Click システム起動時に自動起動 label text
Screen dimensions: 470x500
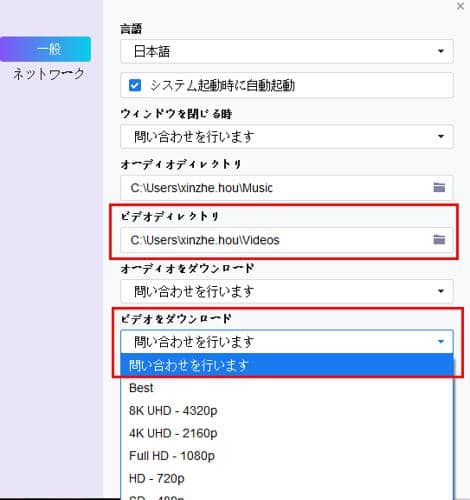coord(222,85)
